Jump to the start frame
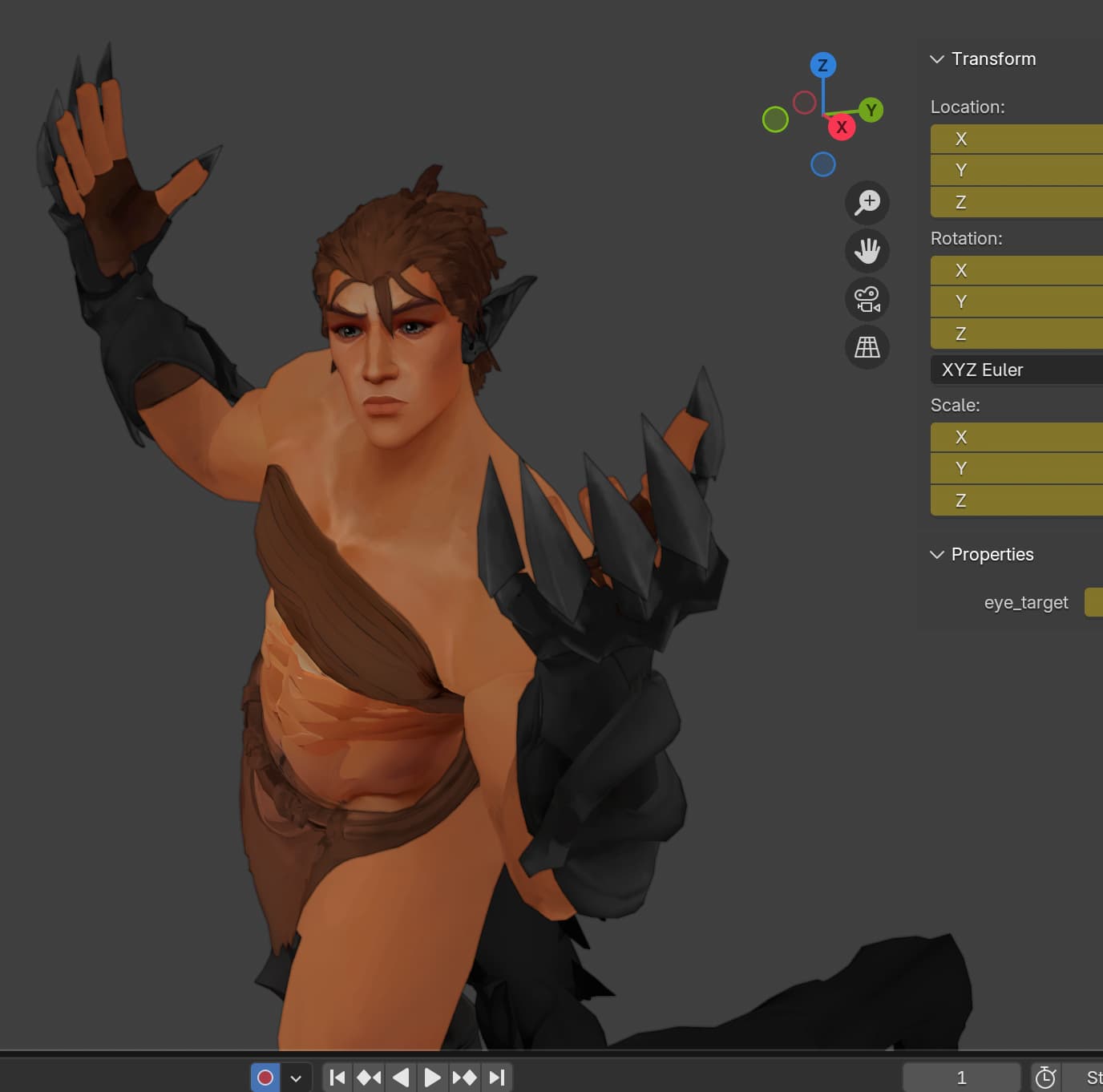The width and height of the screenshot is (1103, 1092). point(337,1078)
